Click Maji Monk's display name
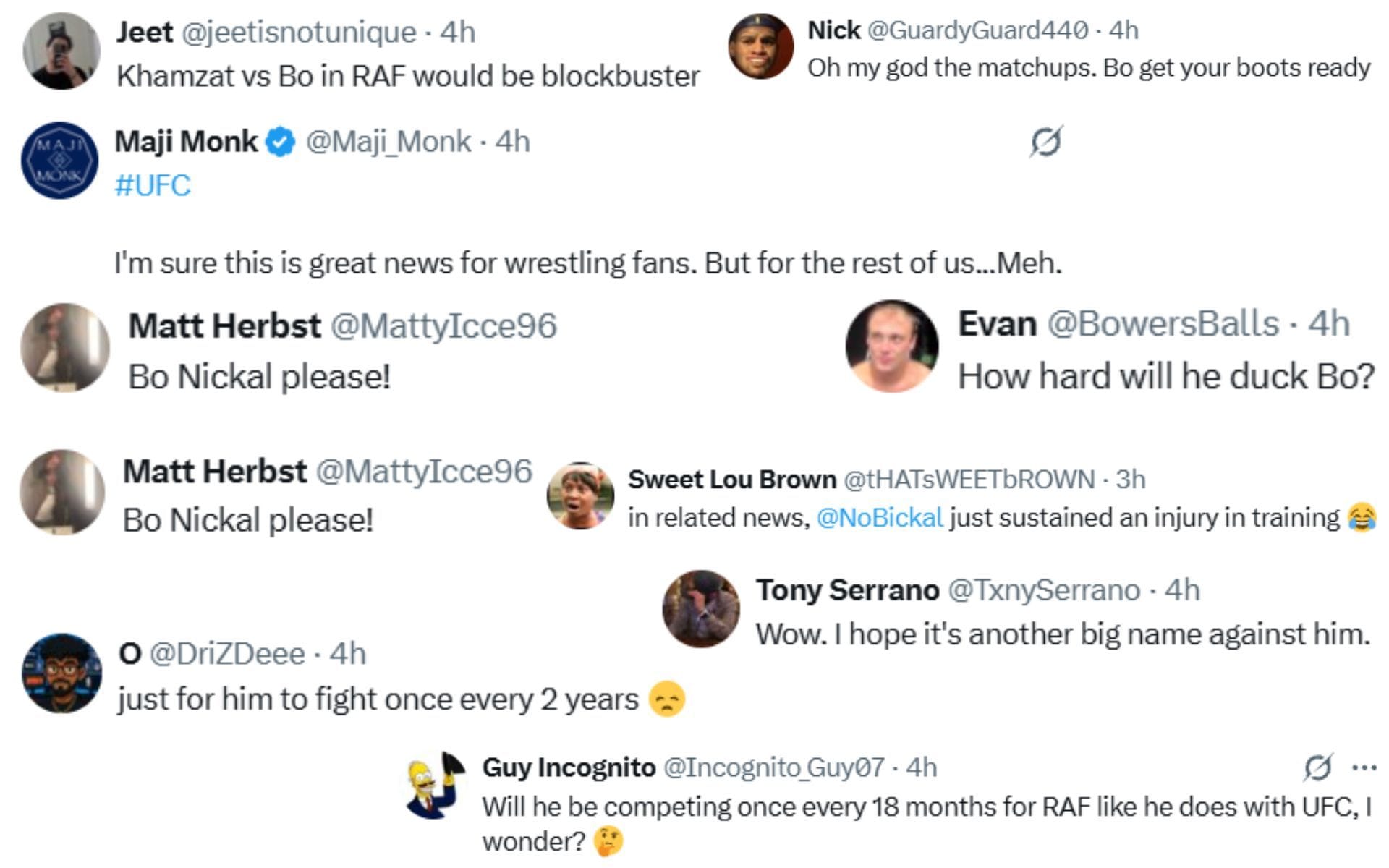 click(187, 142)
